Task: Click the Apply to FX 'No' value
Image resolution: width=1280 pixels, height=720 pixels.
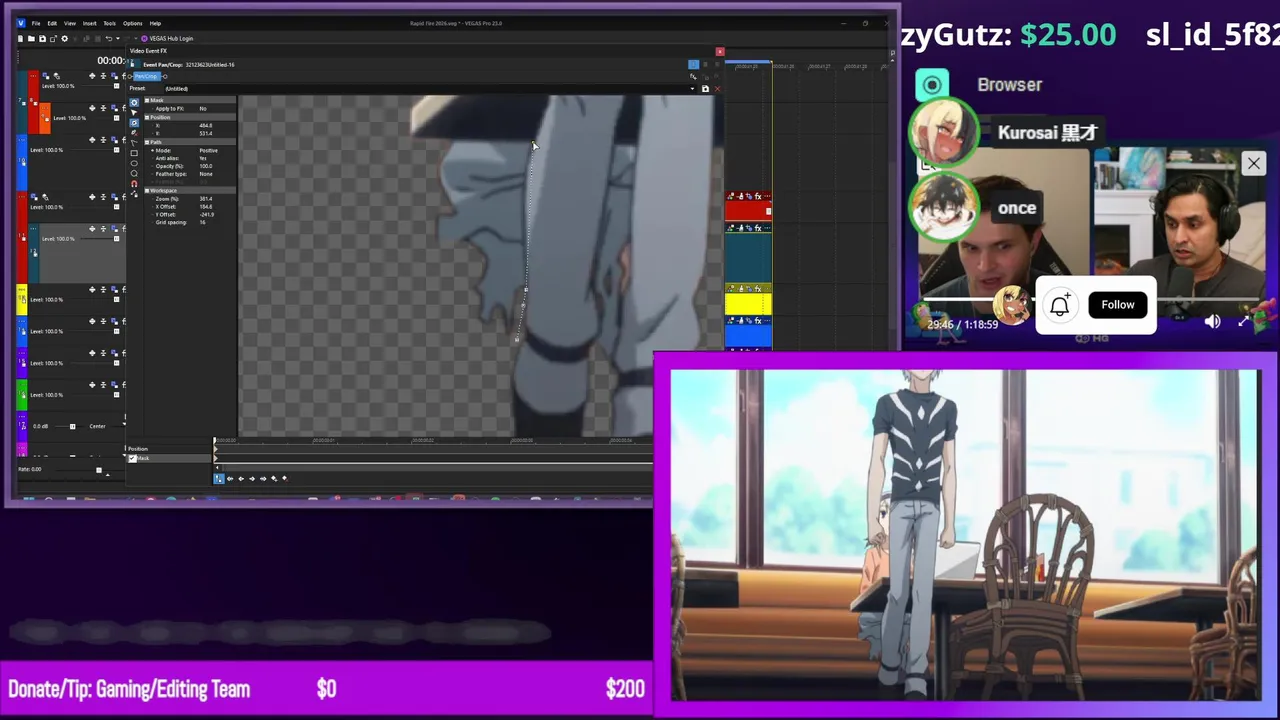Action: pyautogui.click(x=203, y=109)
